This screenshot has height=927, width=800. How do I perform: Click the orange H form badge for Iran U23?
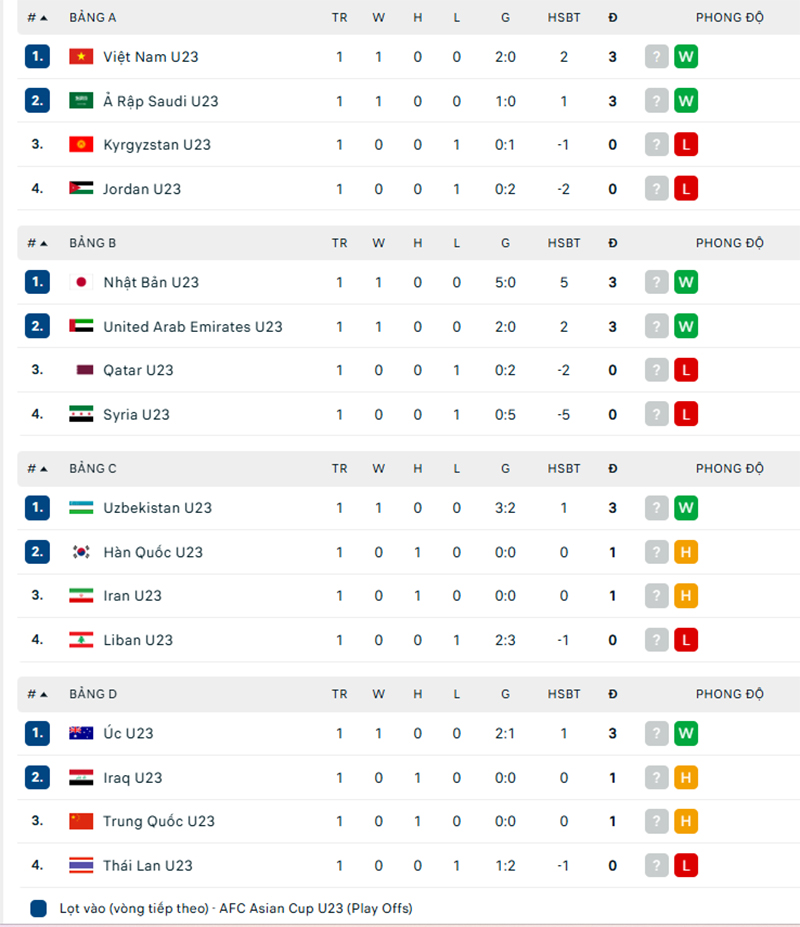tap(686, 596)
